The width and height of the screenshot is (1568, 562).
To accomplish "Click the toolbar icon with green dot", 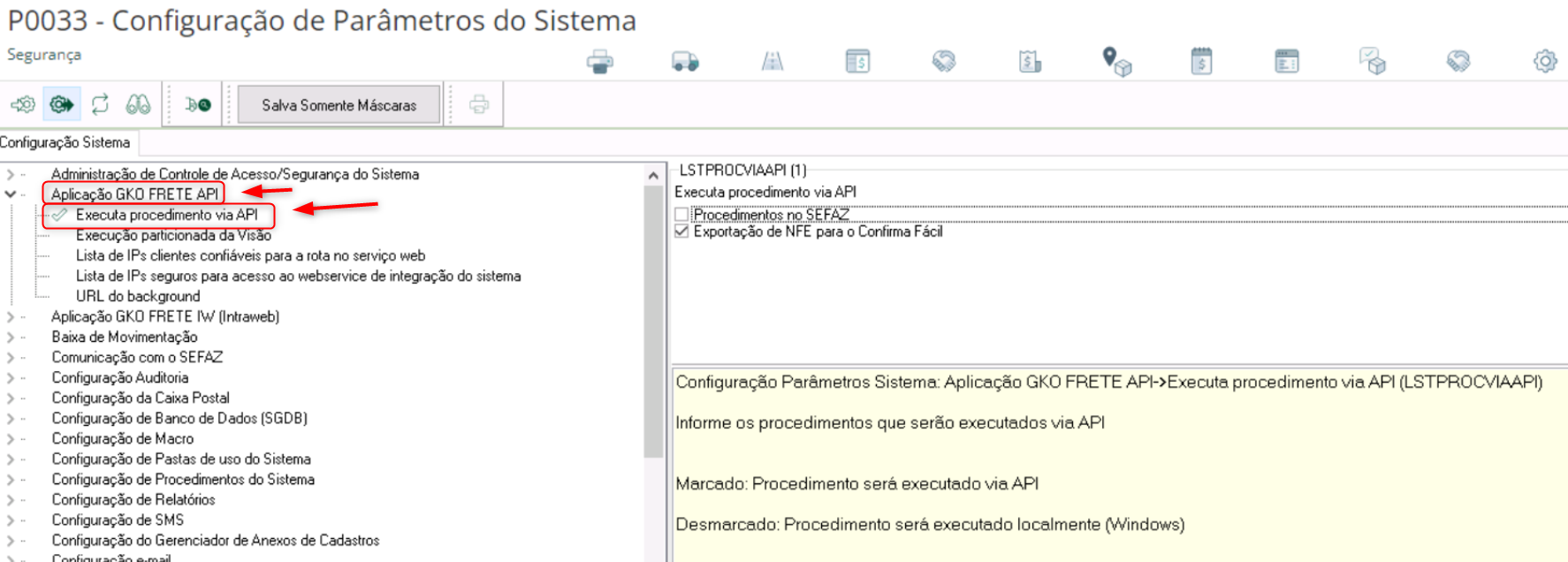I will [x=198, y=104].
